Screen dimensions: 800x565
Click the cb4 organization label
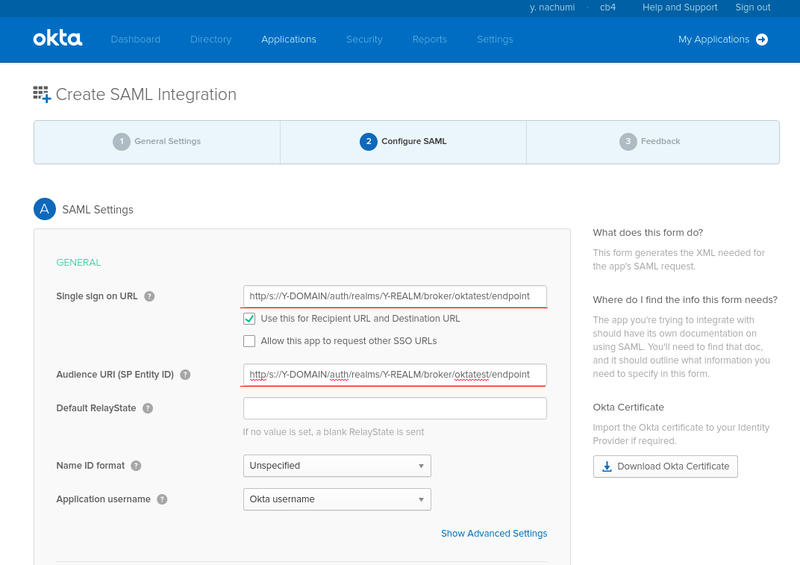pos(608,8)
